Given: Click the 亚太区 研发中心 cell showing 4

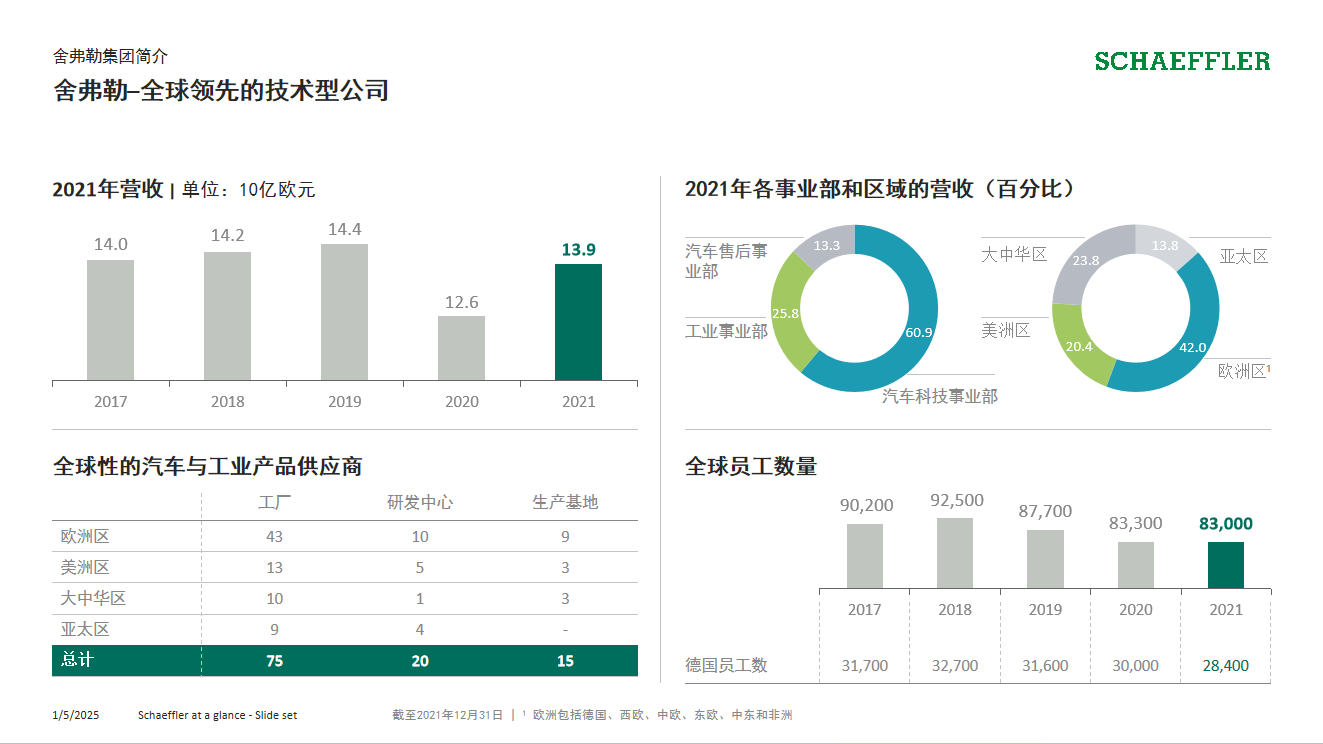Looking at the screenshot, I should 420,630.
